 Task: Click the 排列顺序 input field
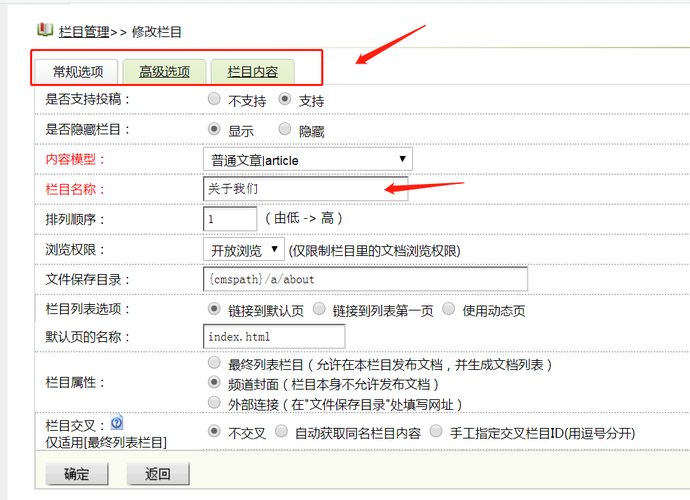point(230,219)
